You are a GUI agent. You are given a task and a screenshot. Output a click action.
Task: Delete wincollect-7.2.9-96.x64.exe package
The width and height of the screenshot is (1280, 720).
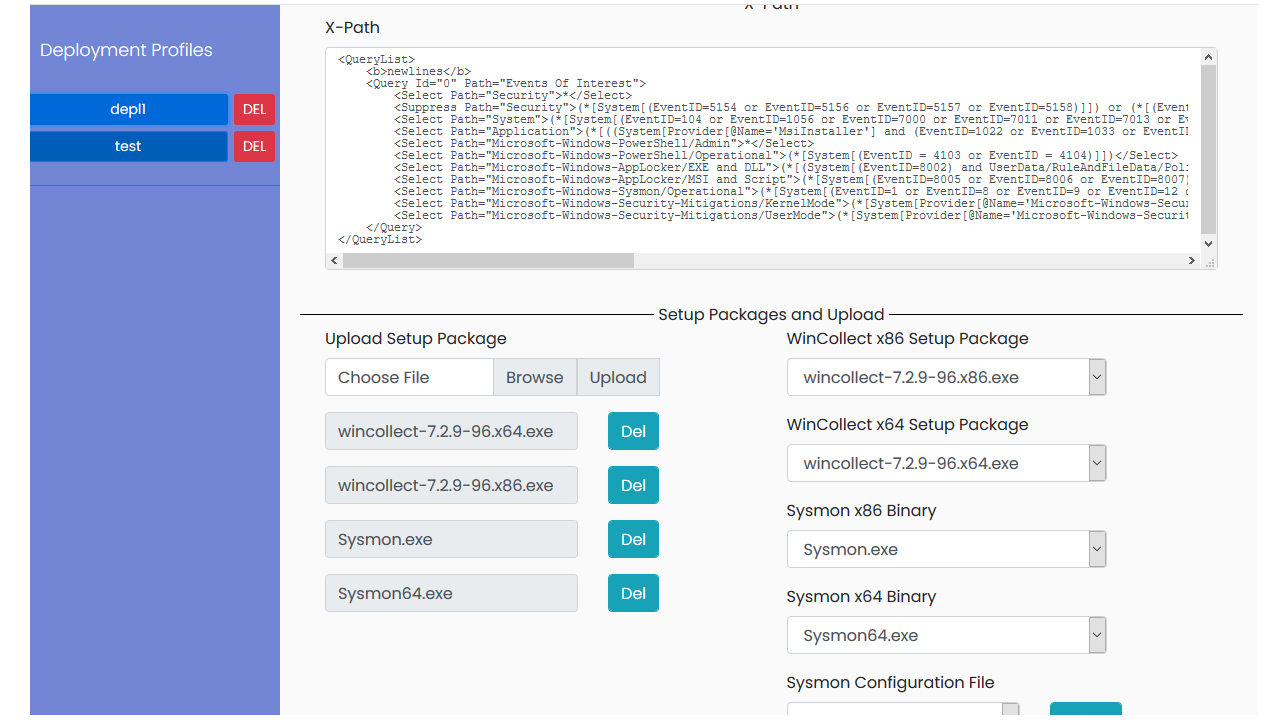[x=633, y=431]
